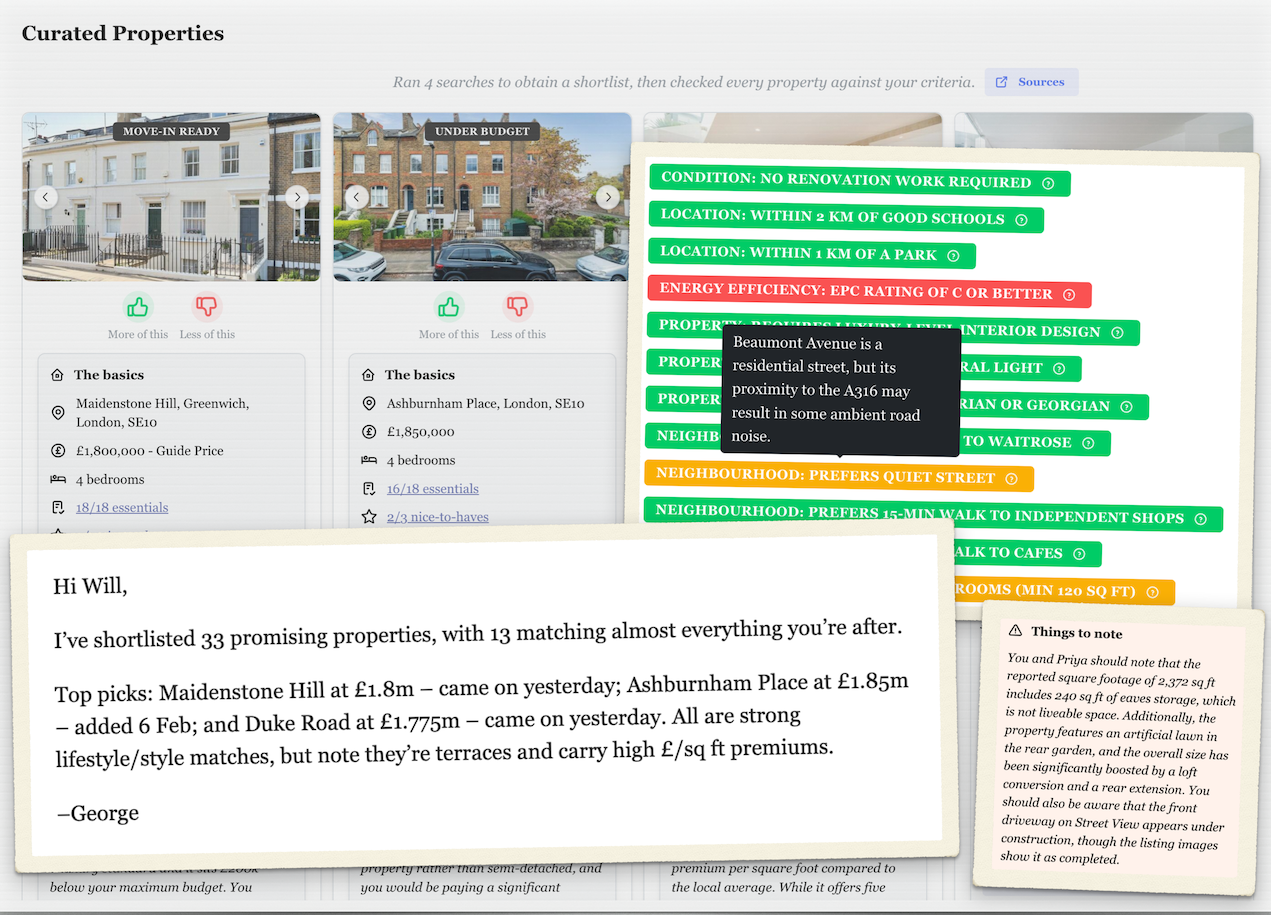Screen dimensions: 1271x915
Task: Open help icon on Good Schools tag
Action: point(1021,220)
